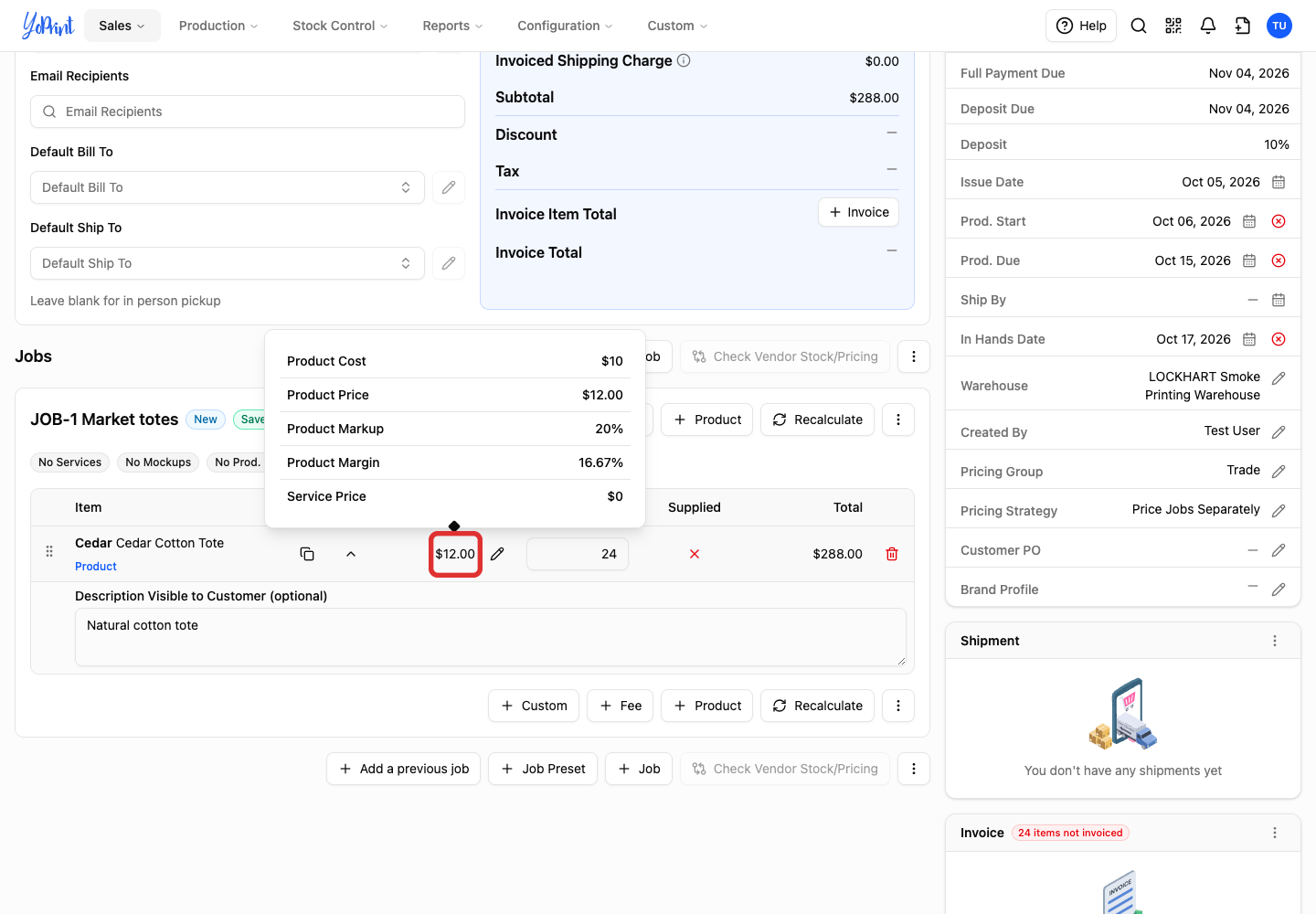Toggle the Supplied red X for tote
The height and width of the screenshot is (914, 1316).
pyautogui.click(x=695, y=554)
